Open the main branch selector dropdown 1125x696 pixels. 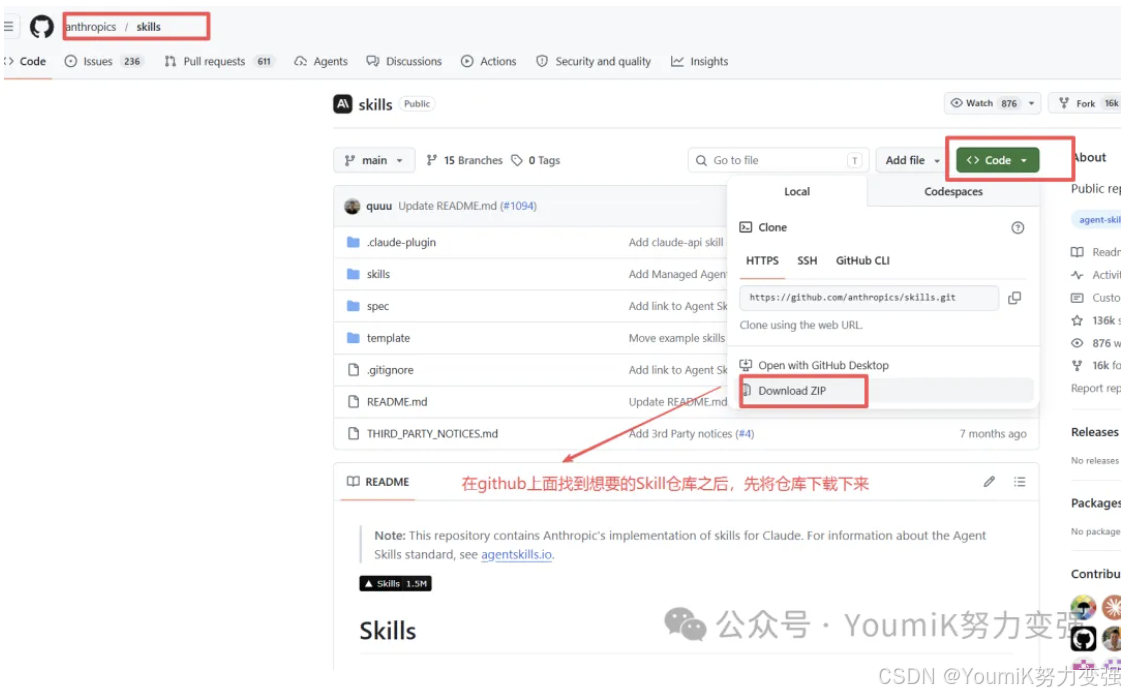point(374,160)
